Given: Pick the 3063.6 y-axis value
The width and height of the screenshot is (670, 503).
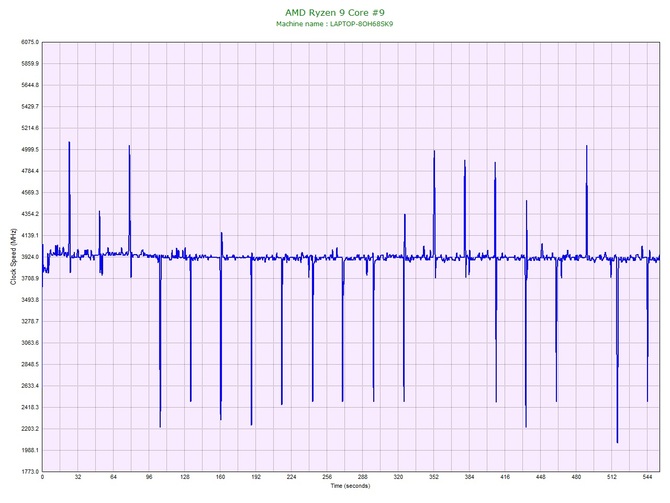Looking at the screenshot, I should tap(30, 343).
